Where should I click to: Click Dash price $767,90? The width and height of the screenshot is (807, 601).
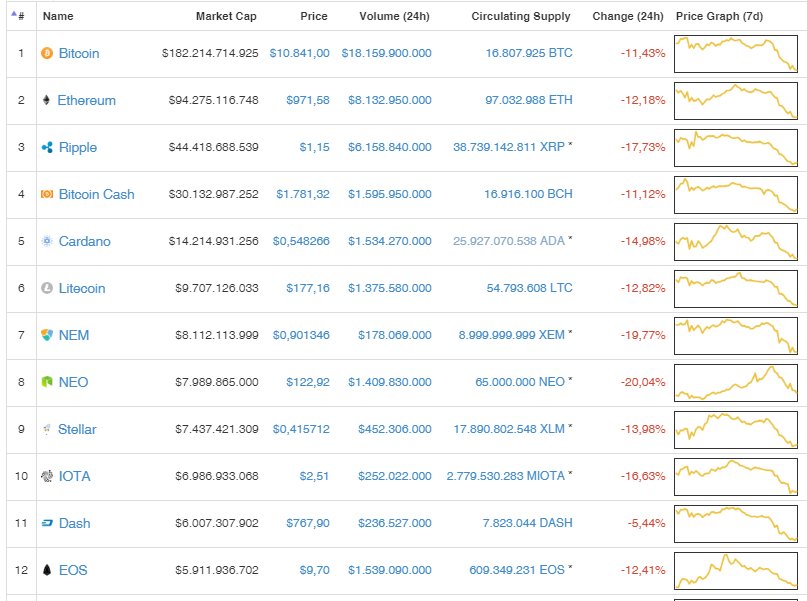pyautogui.click(x=308, y=523)
